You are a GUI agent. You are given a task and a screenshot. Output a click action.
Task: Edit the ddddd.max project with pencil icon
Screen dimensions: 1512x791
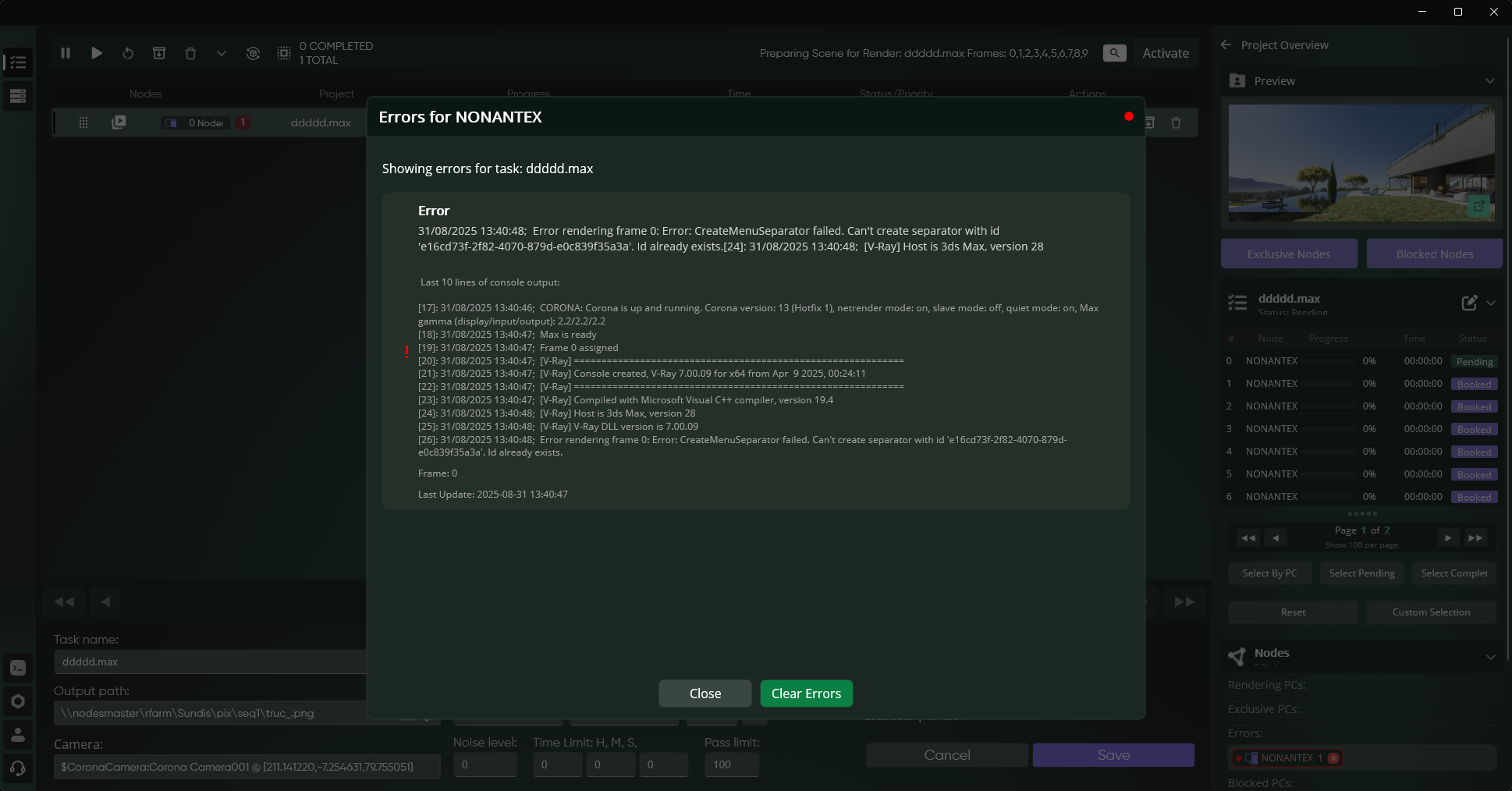pyautogui.click(x=1469, y=303)
